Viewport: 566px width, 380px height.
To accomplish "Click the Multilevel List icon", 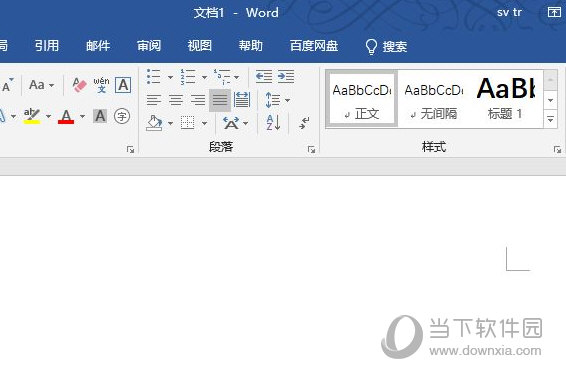I will tap(222, 77).
